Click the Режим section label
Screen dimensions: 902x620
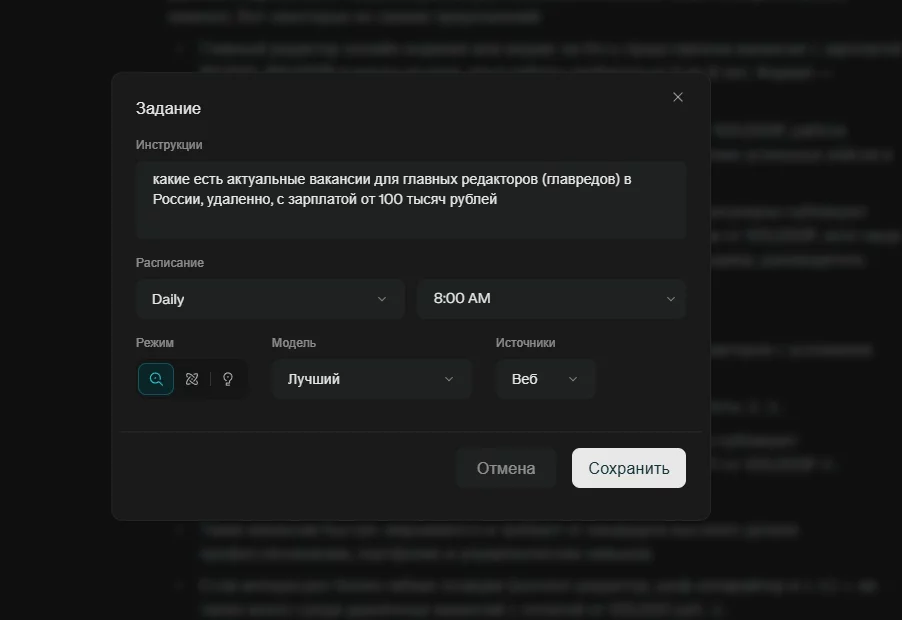coord(155,343)
